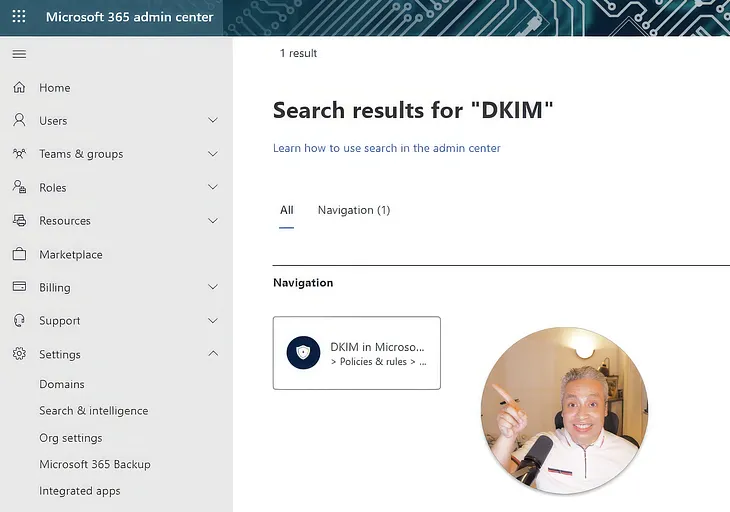This screenshot has width=730, height=512.
Task: Click the 'Search results for "DKIM"' heading
Action: 413,110
